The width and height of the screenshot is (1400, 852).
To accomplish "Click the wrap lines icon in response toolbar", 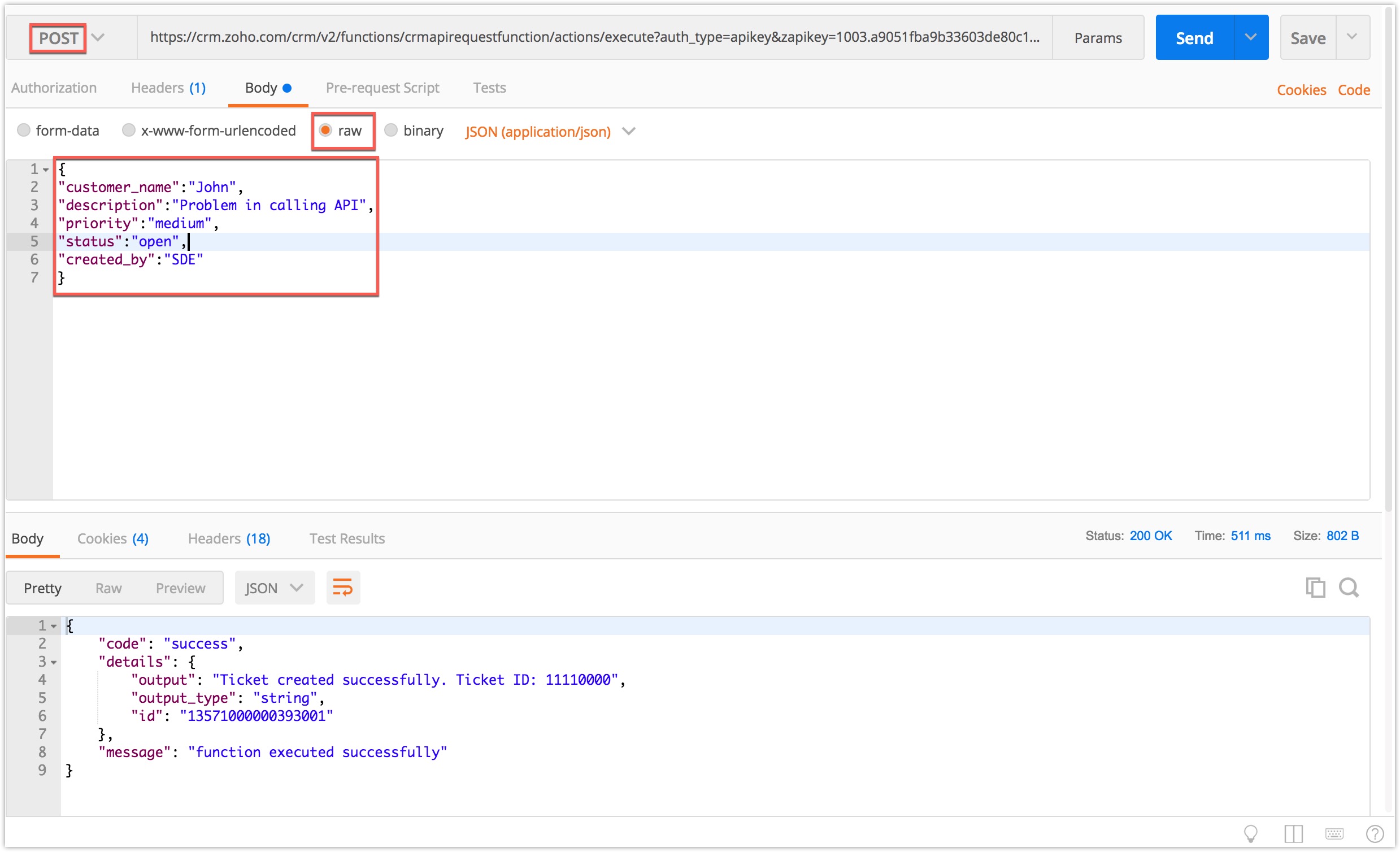I will (x=342, y=588).
